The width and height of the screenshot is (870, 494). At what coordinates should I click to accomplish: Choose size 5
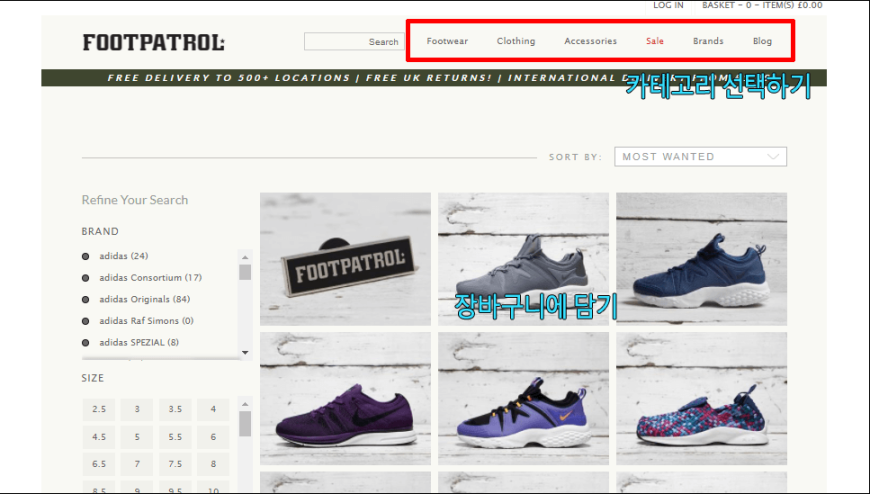[137, 437]
